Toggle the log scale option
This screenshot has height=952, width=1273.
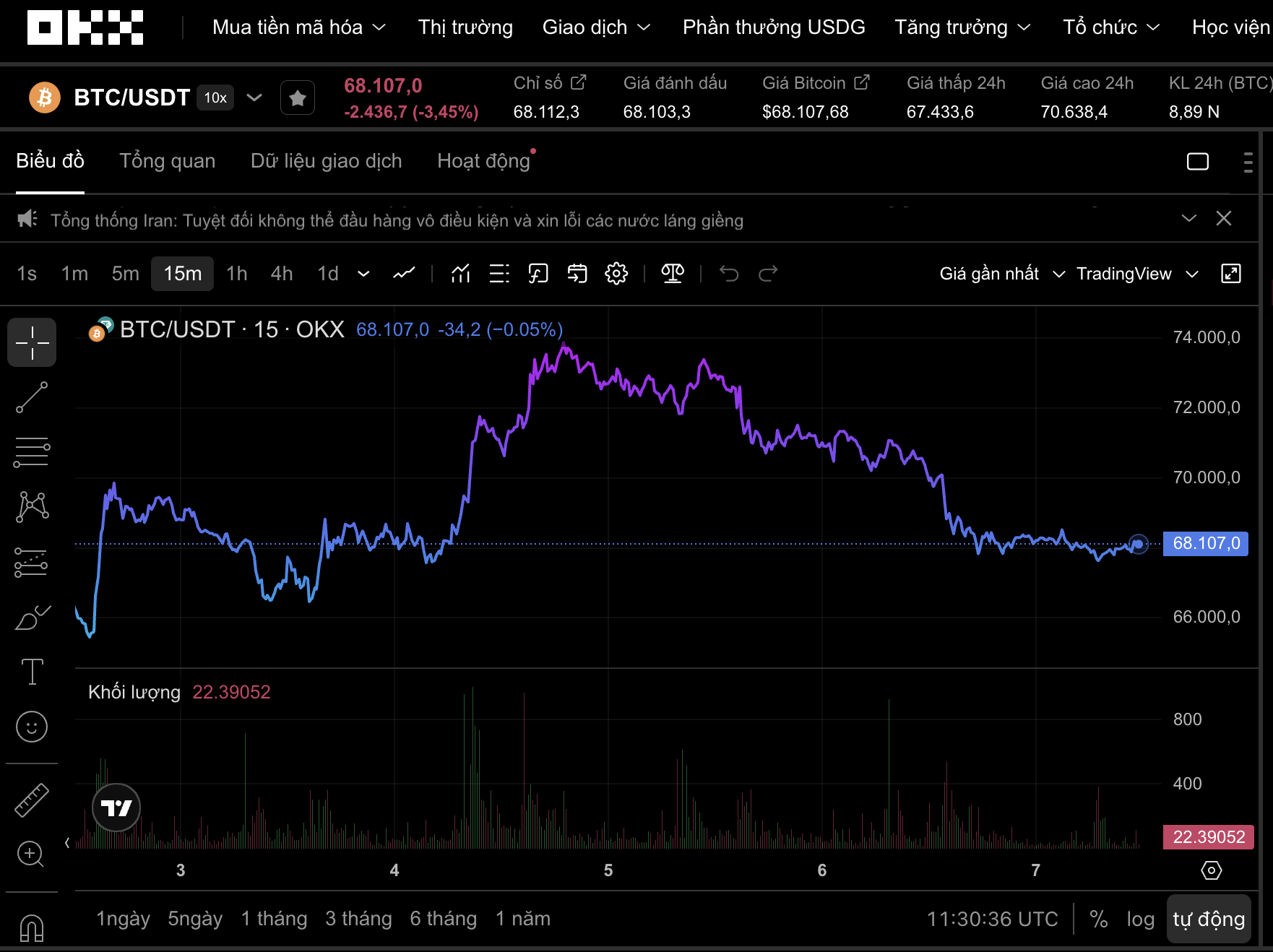click(x=1140, y=919)
